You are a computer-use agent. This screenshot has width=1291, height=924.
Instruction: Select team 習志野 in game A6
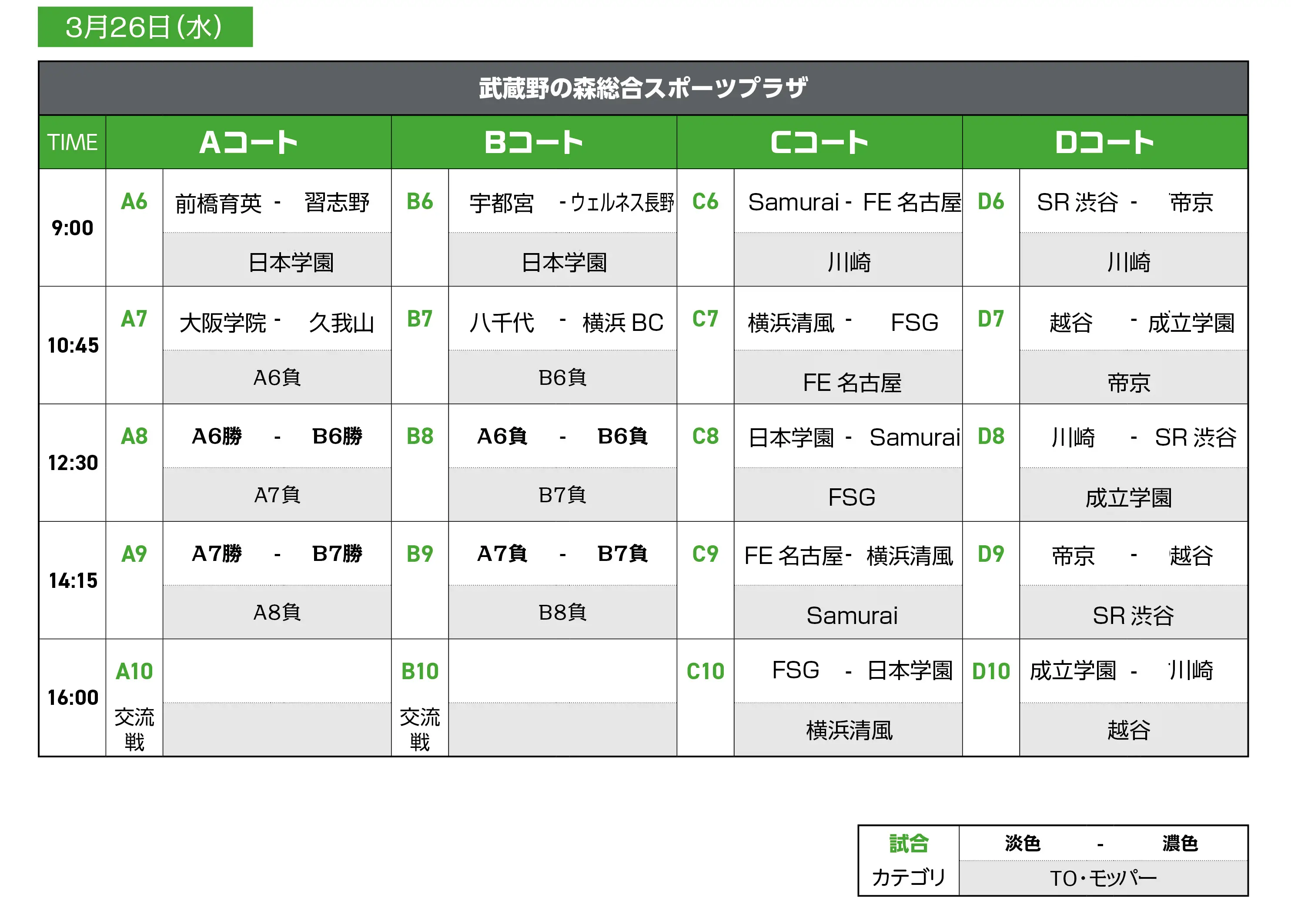tap(337, 203)
